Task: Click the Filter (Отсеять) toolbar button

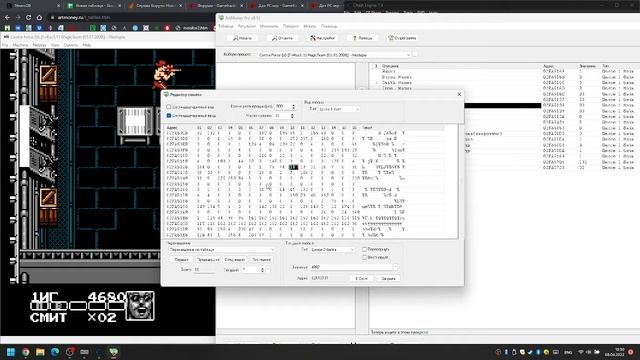Action: point(282,38)
